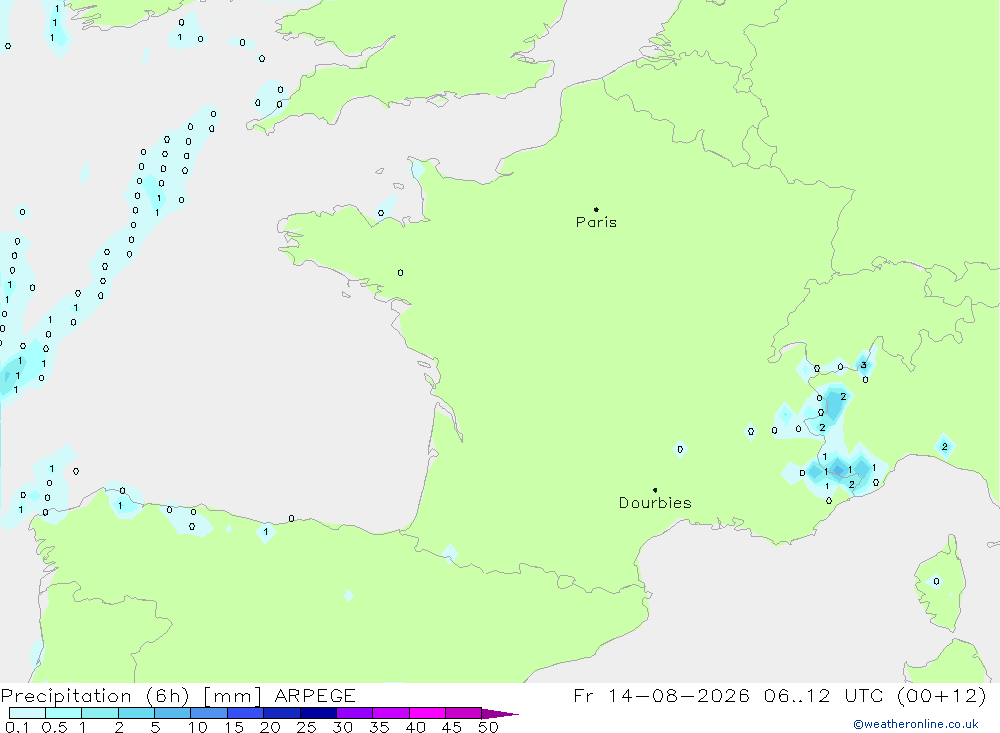Screen dimensions: 1000x733
Task: Click the Dourbies location label
Action: pyautogui.click(x=655, y=503)
